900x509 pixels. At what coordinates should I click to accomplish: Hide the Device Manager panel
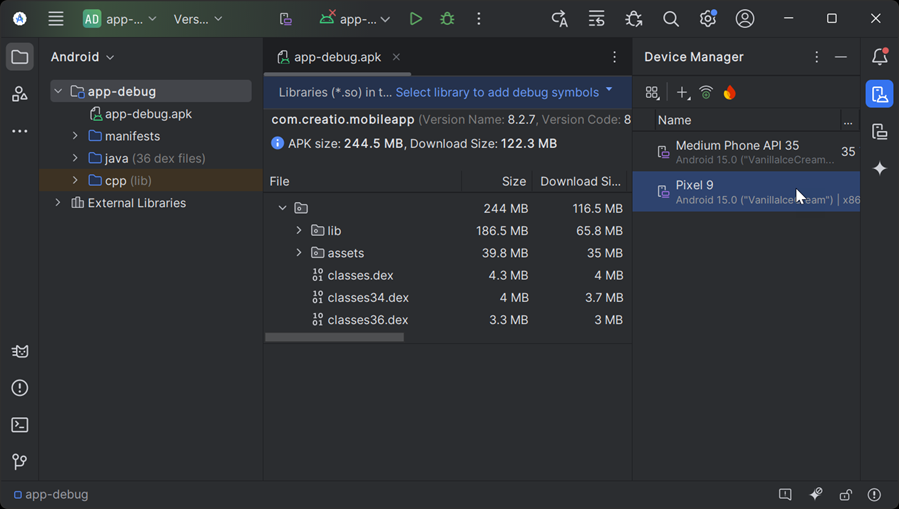(x=841, y=57)
